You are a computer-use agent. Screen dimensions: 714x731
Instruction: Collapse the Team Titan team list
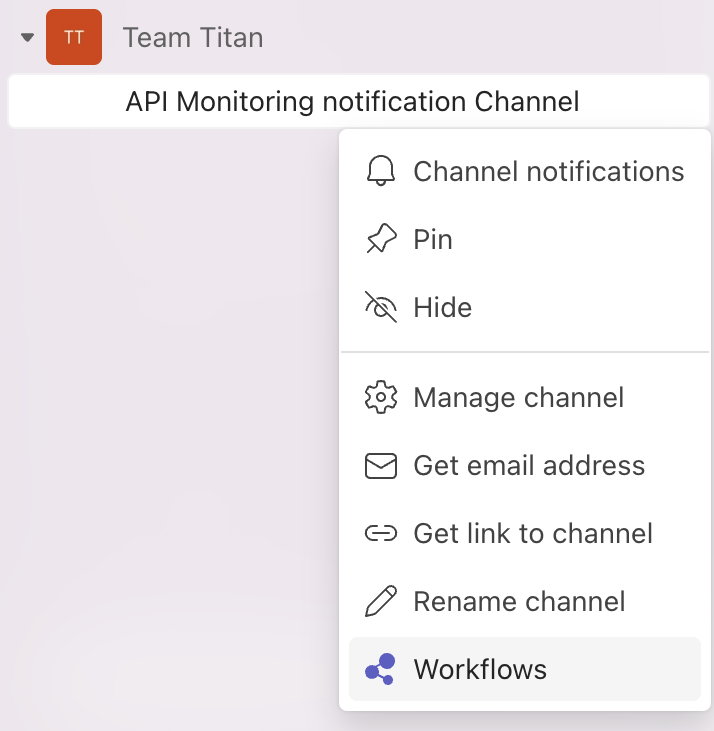coord(27,37)
